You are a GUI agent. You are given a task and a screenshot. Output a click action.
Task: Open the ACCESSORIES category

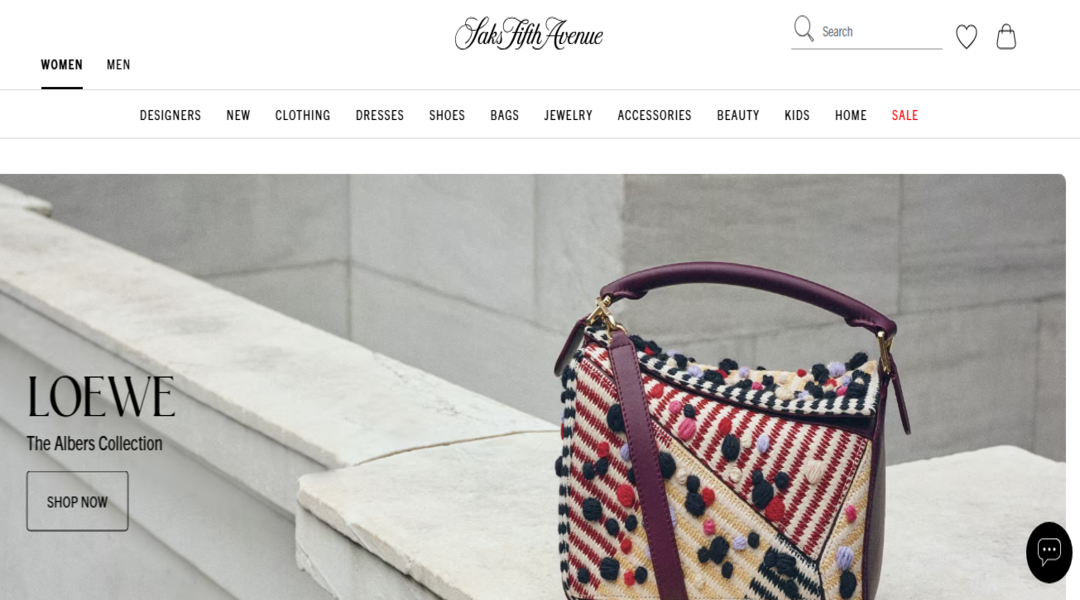(654, 115)
